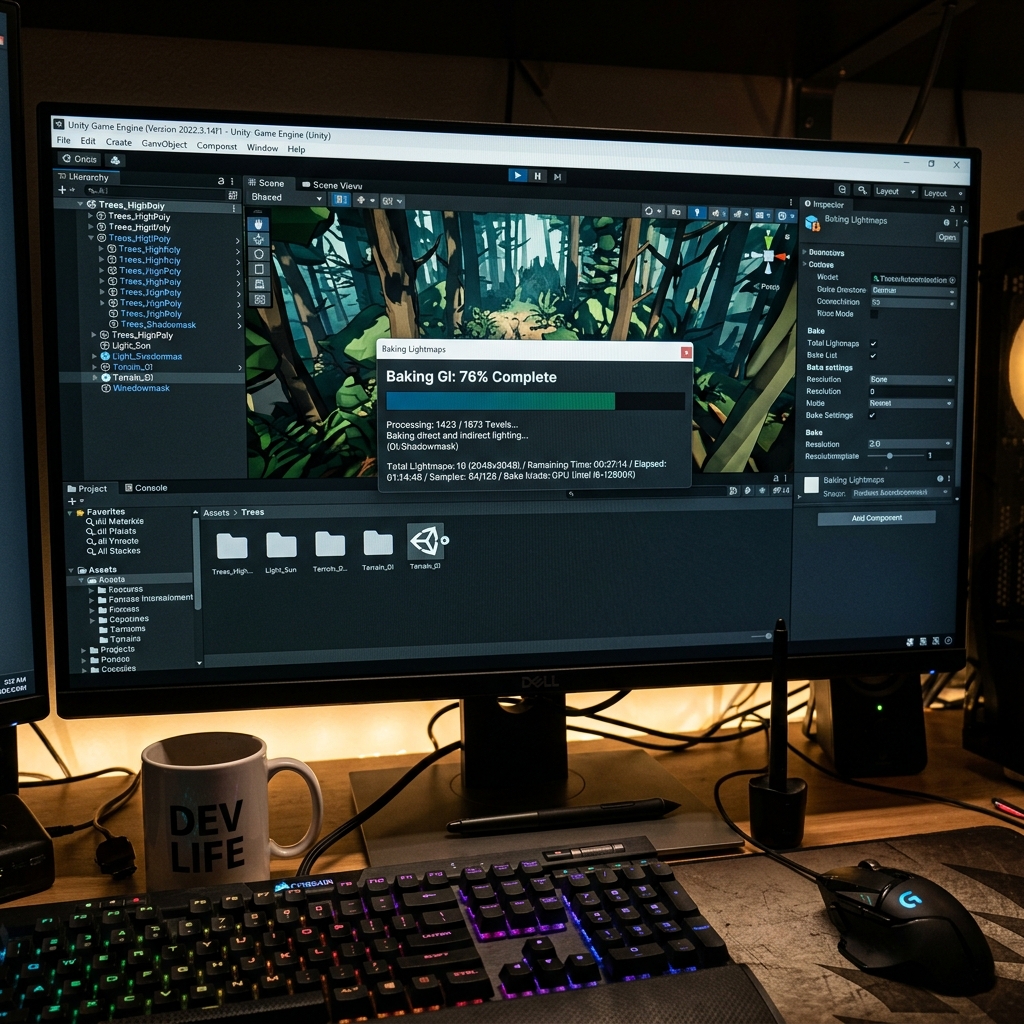
Task: Close the Baking Lightmaps progress dialog
Action: (686, 353)
